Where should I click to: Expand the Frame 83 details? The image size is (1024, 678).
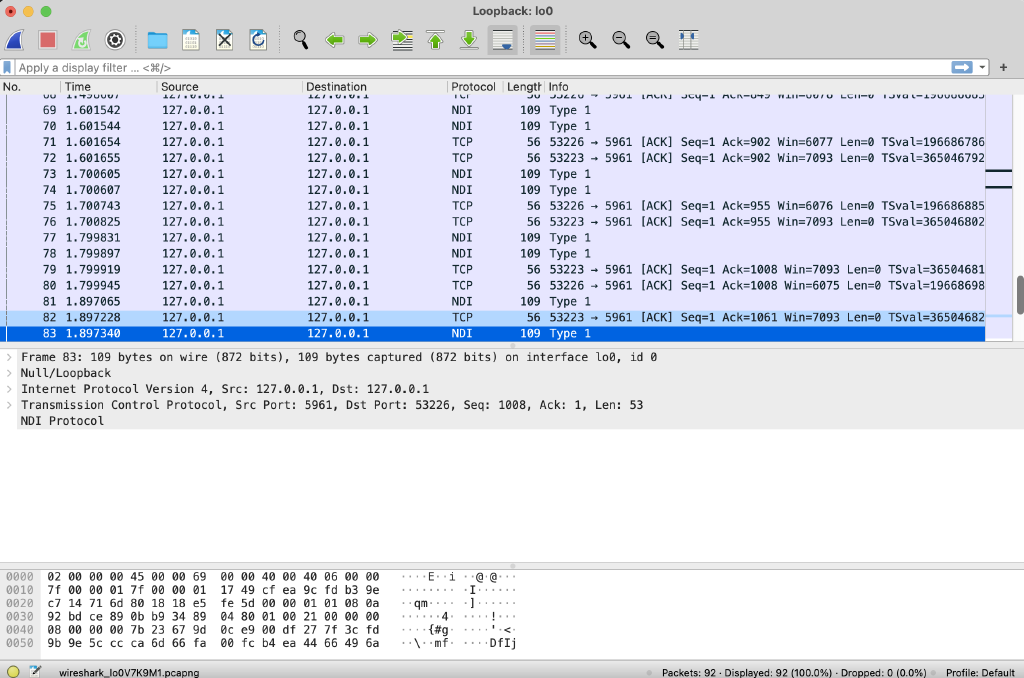[x=8, y=357]
